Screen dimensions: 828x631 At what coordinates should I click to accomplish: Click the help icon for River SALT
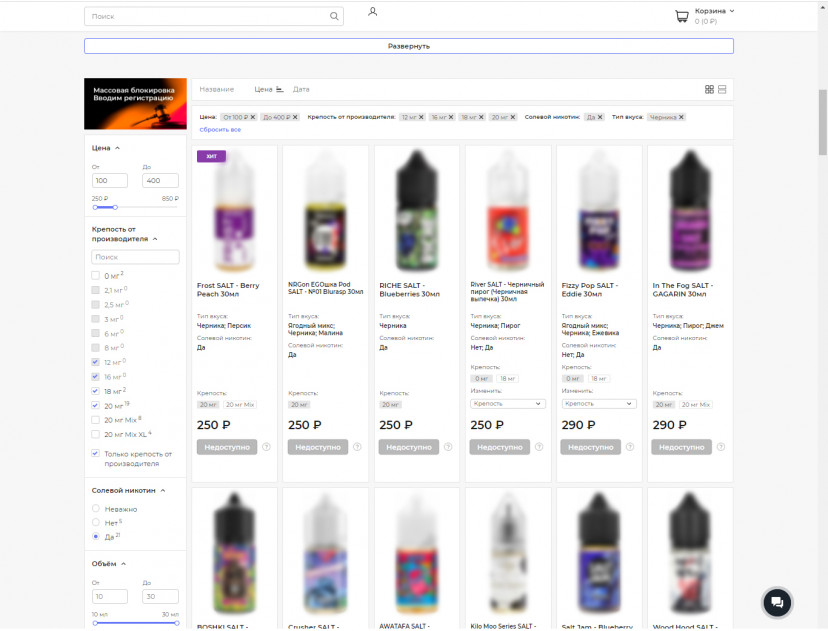point(539,447)
